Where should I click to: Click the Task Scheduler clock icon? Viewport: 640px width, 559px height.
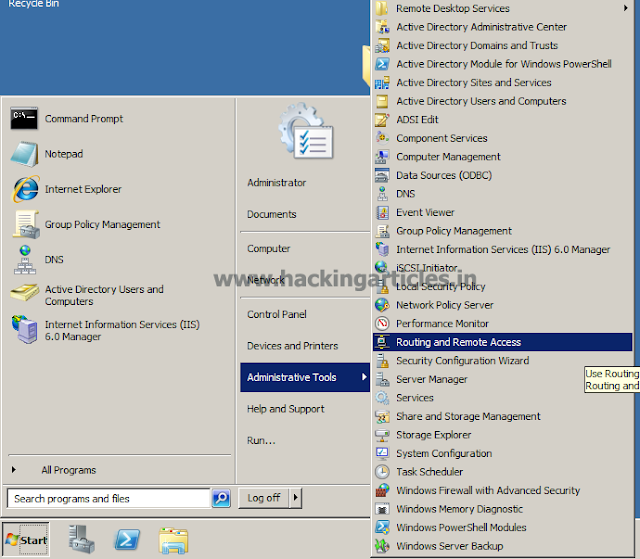pos(382,472)
